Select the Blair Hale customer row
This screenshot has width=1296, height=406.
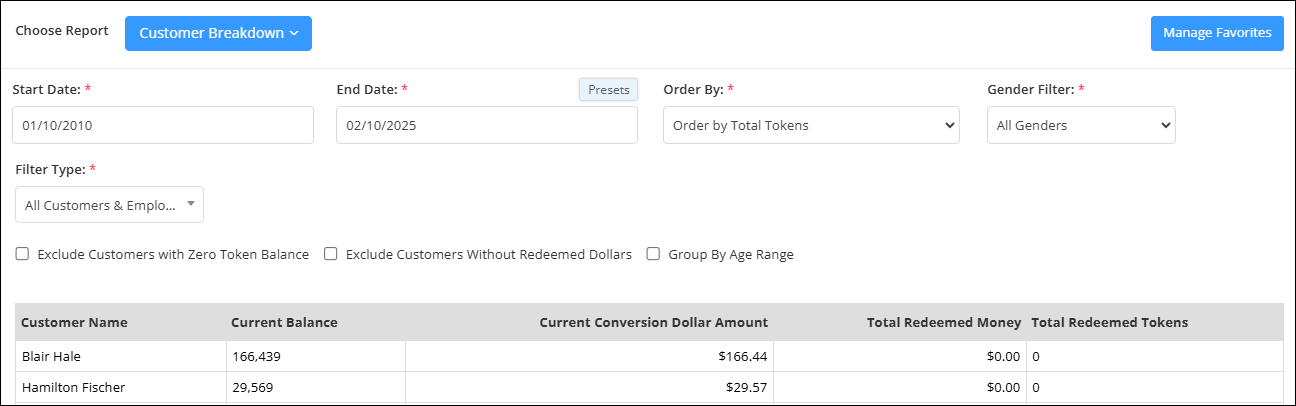(649, 356)
